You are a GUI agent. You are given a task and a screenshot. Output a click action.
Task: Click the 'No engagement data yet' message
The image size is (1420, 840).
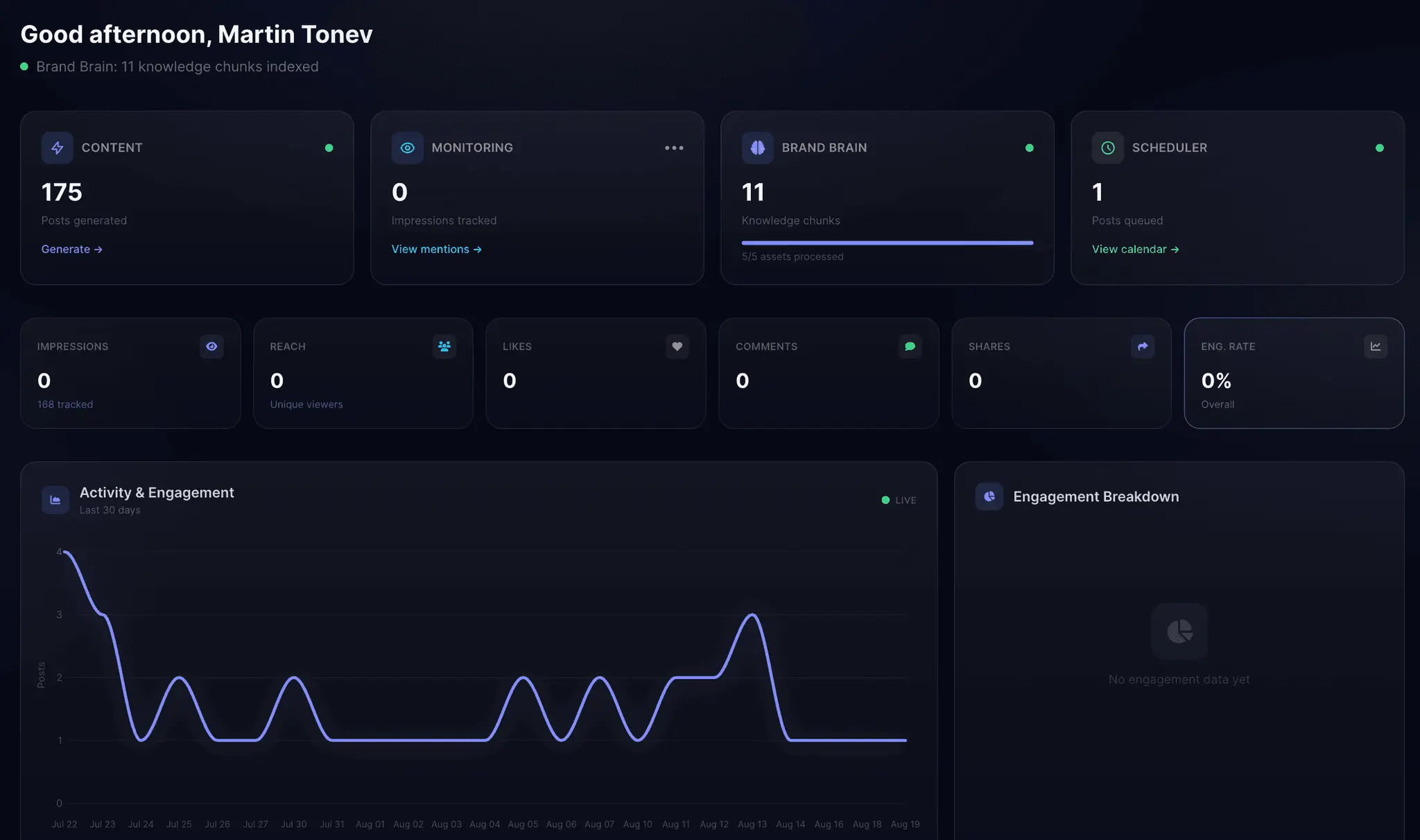point(1179,679)
